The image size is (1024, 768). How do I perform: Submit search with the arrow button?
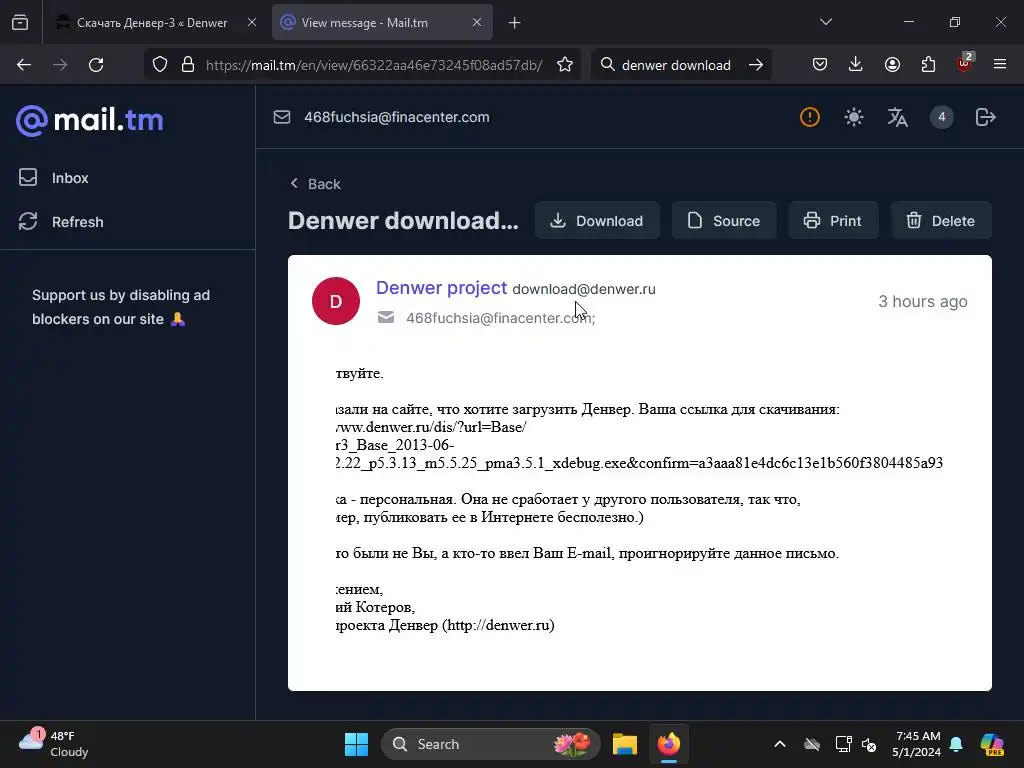756,65
